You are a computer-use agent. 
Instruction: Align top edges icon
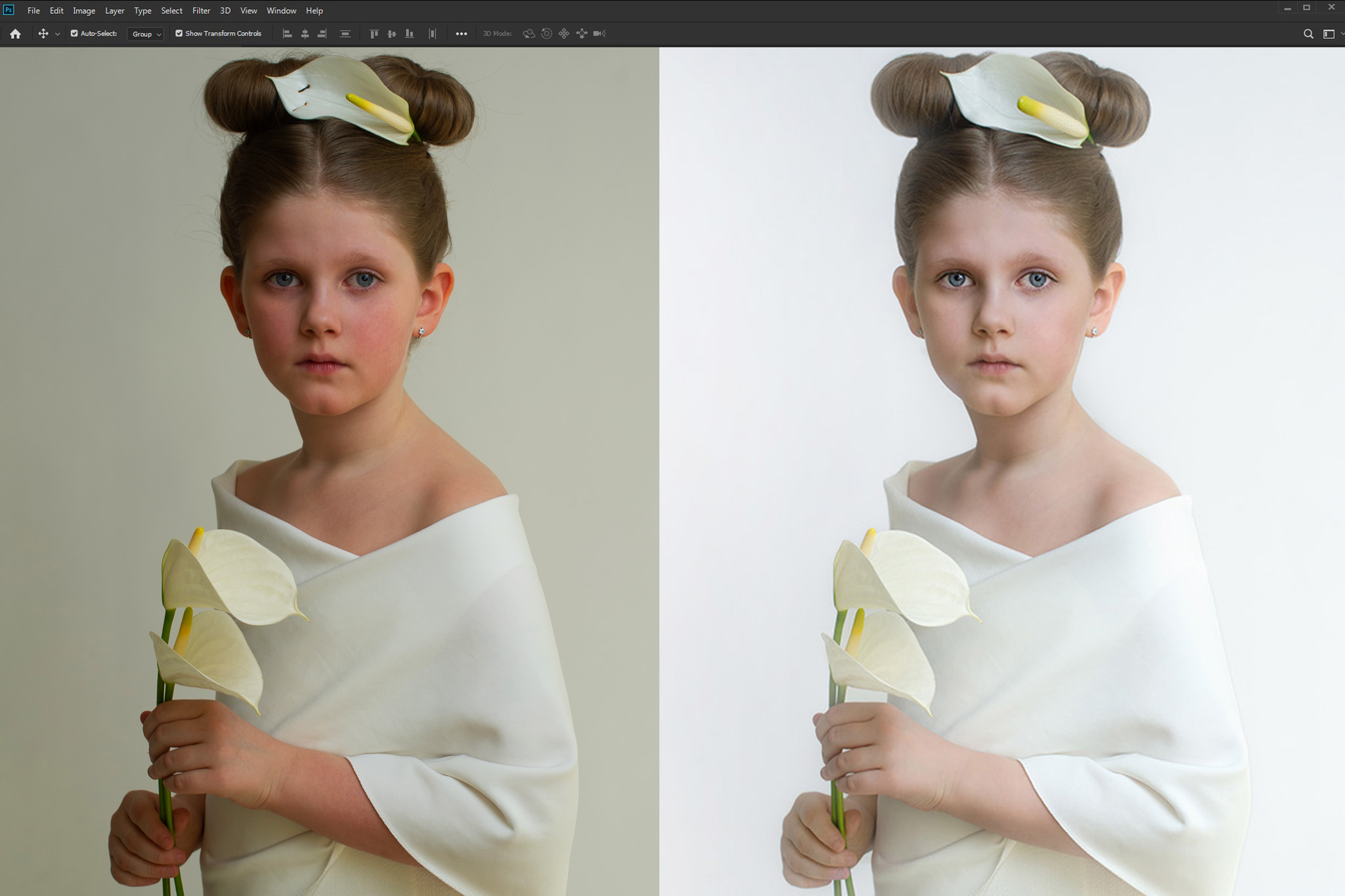pyautogui.click(x=374, y=33)
